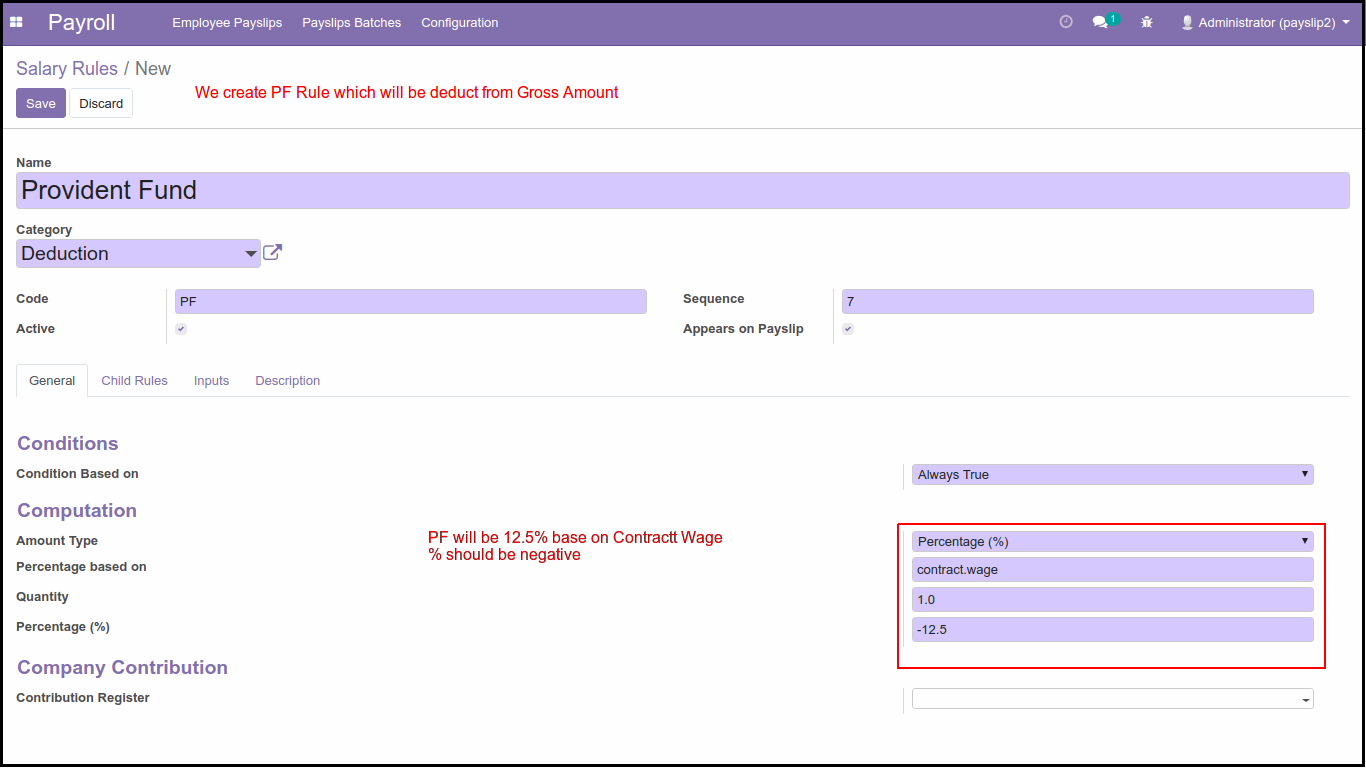Click the Code field containing PF

pyautogui.click(x=410, y=301)
